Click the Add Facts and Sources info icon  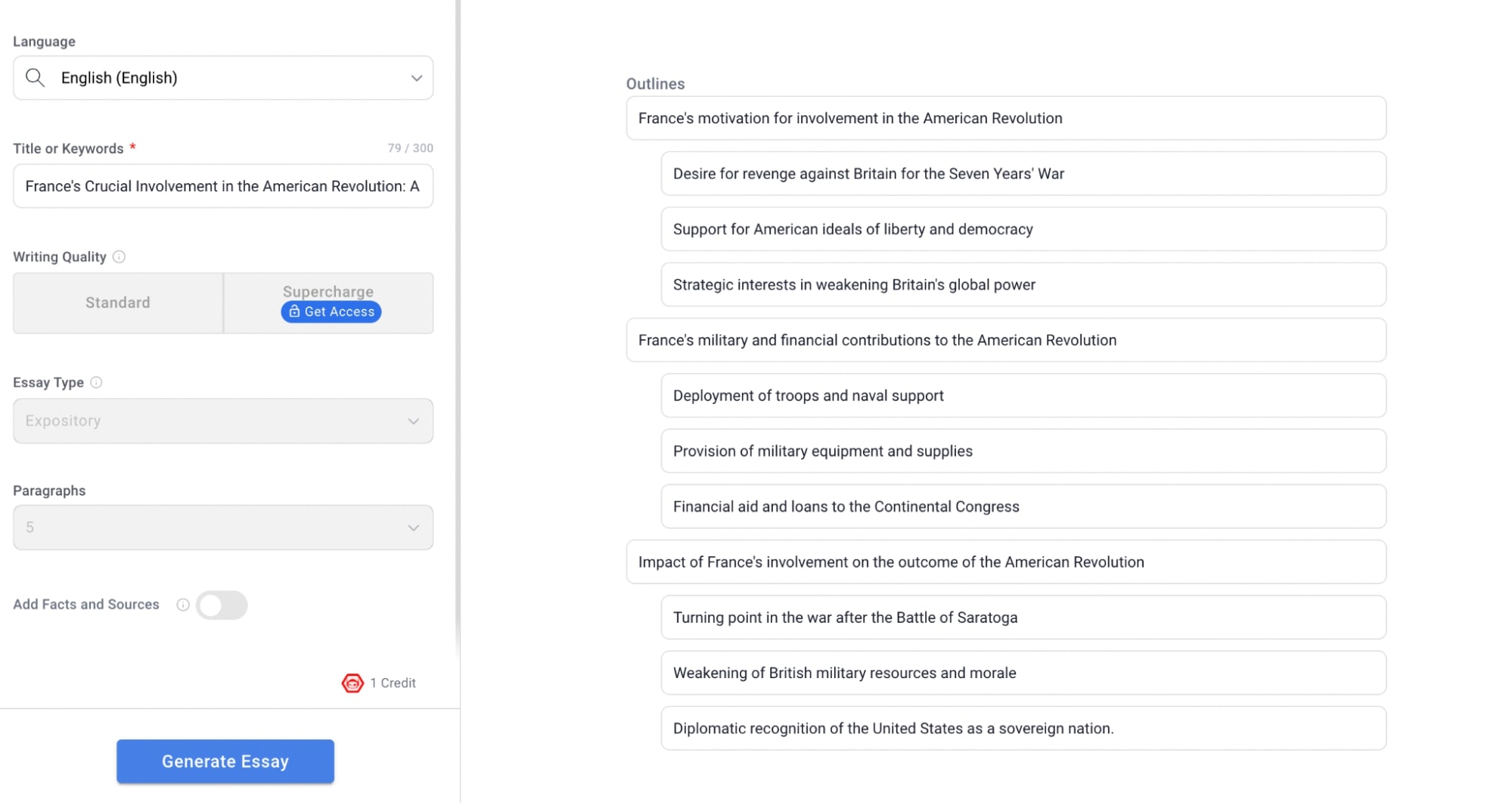click(182, 605)
